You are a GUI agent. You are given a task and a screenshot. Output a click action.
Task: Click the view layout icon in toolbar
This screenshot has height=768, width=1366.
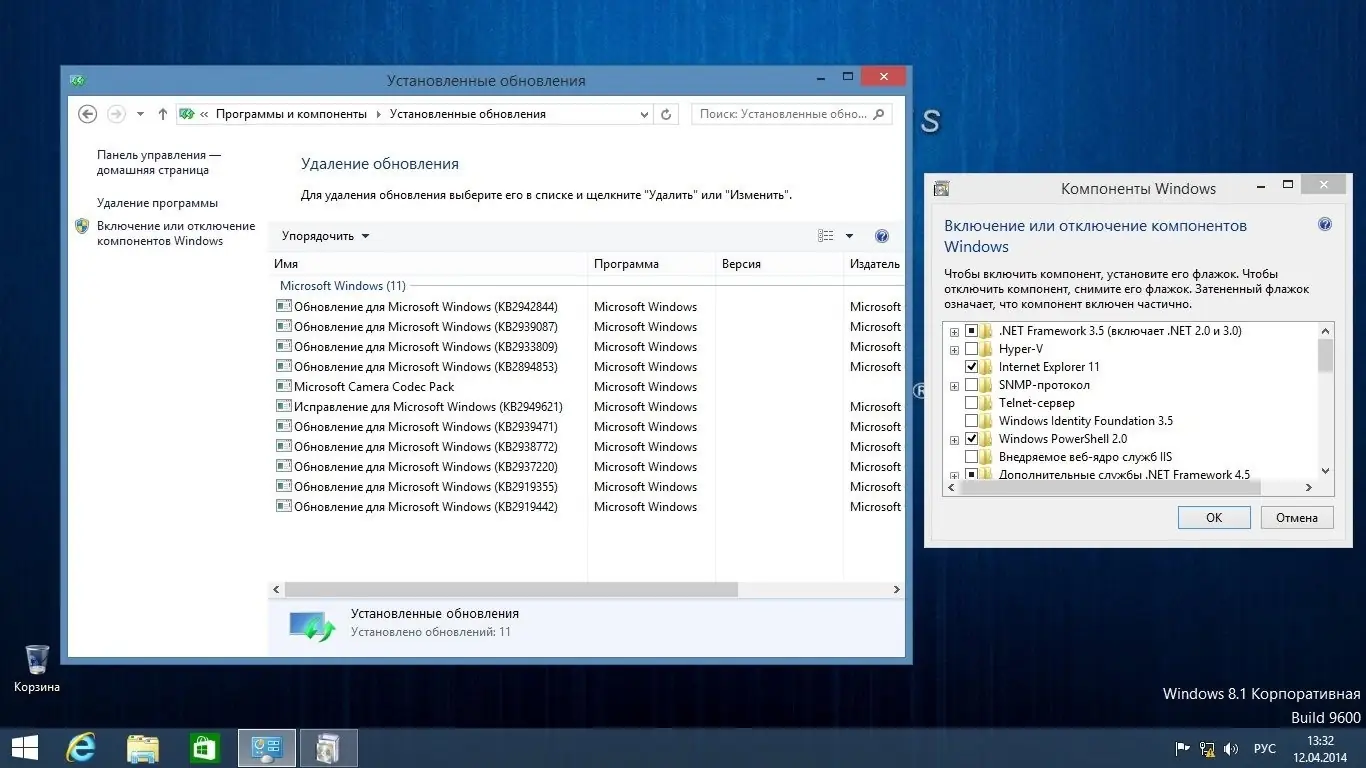826,236
